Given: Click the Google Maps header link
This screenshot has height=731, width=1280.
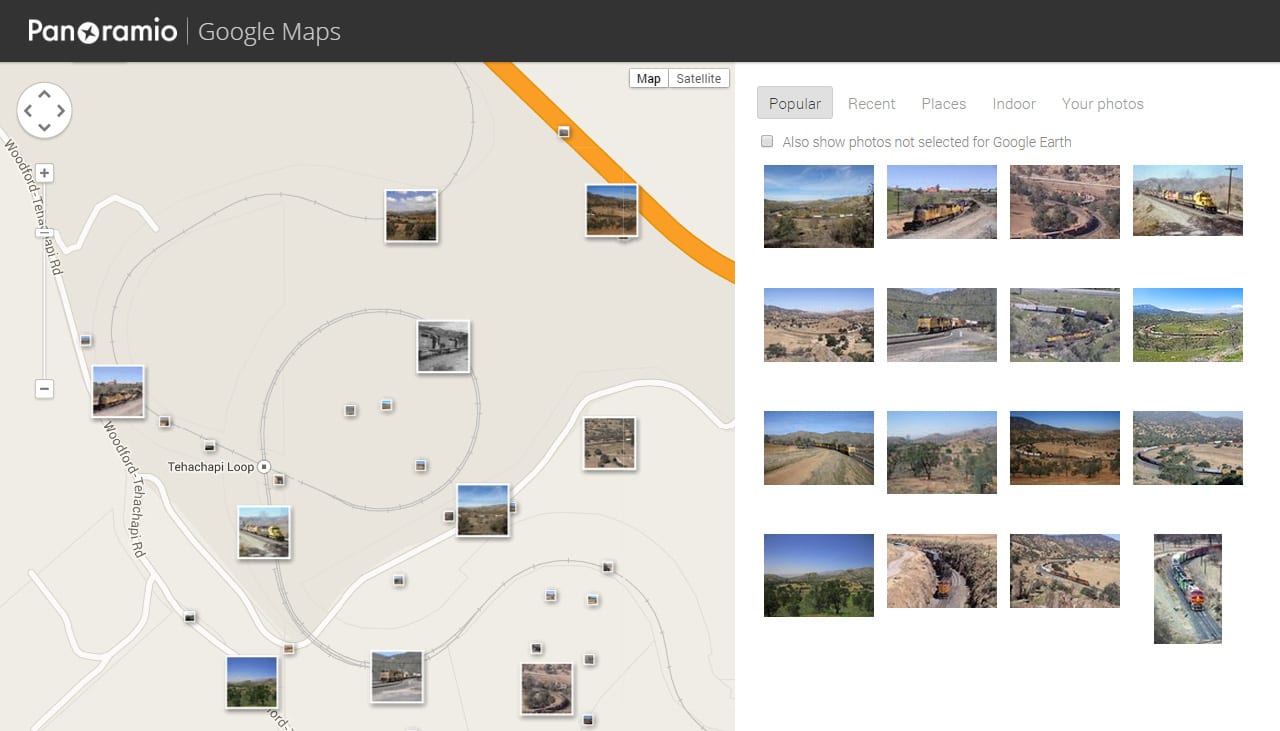Looking at the screenshot, I should pos(269,31).
